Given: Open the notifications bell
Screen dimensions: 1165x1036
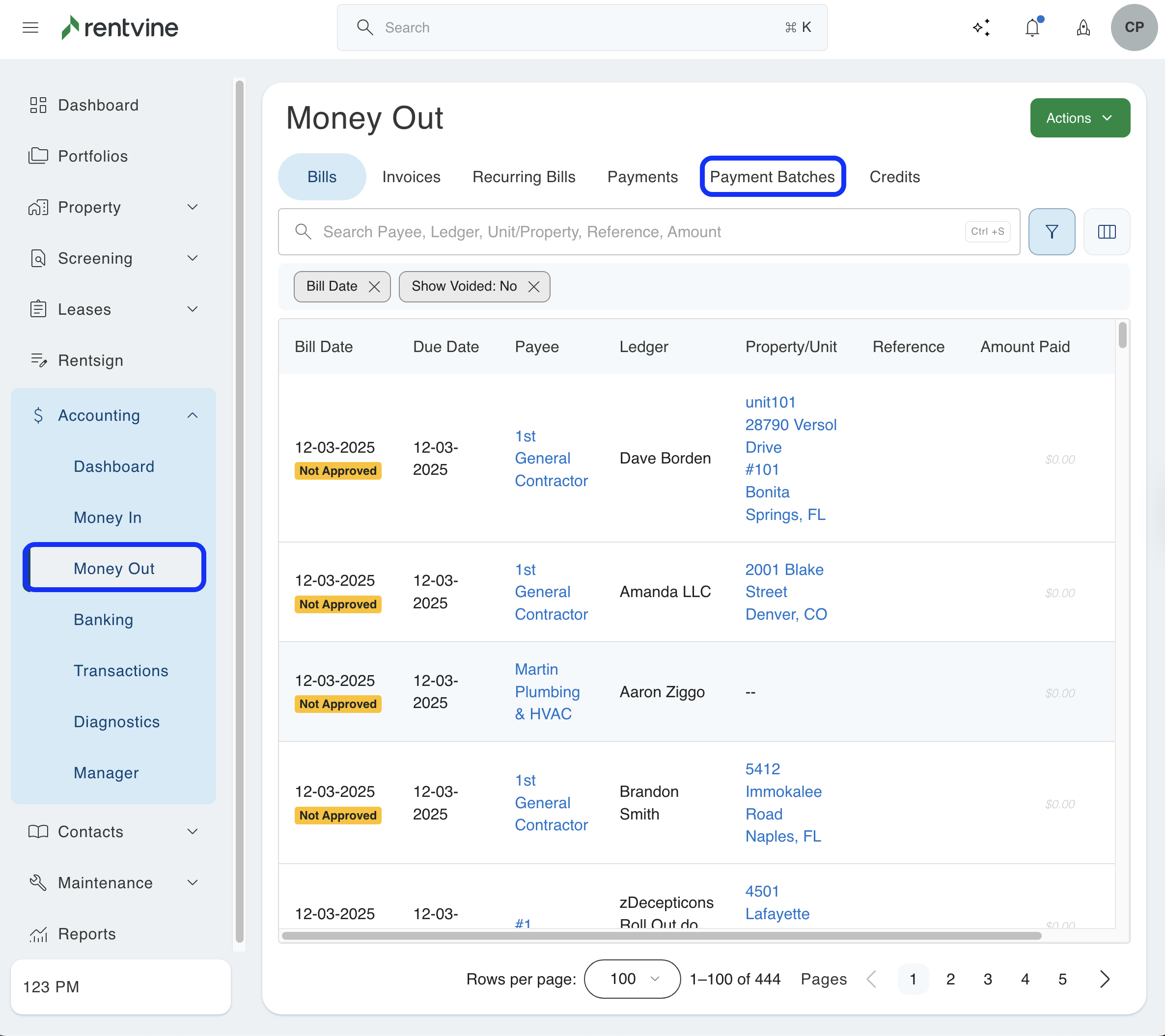Looking at the screenshot, I should [x=1032, y=27].
